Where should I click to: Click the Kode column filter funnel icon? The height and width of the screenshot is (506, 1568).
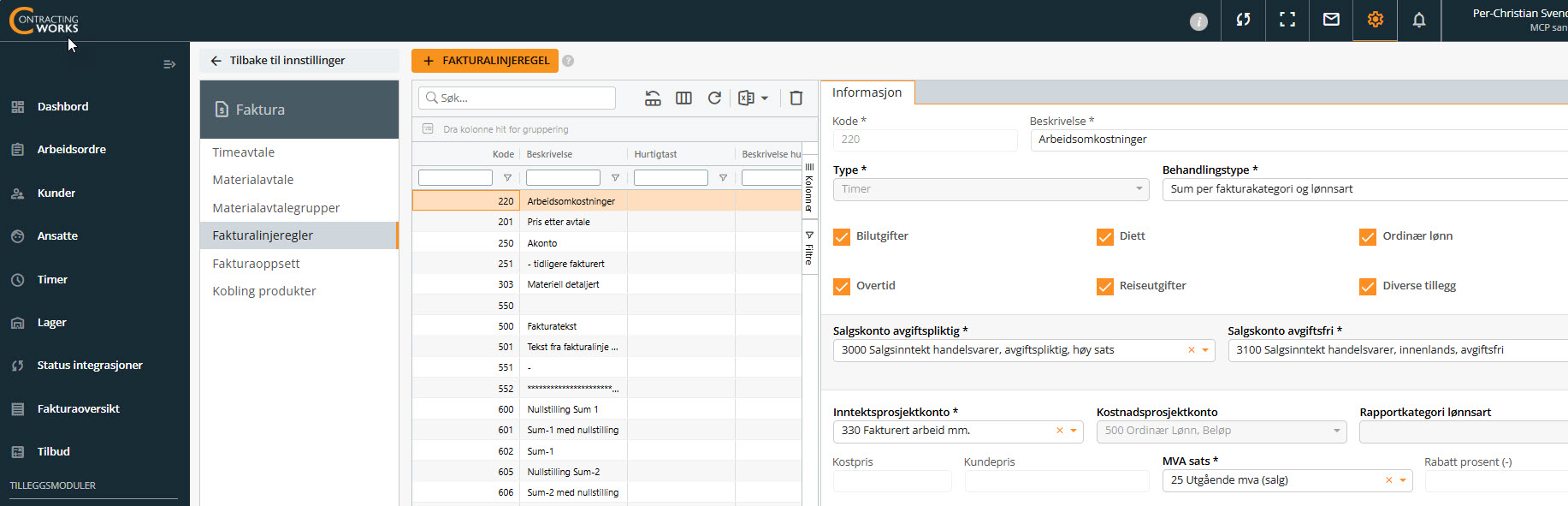tap(507, 178)
